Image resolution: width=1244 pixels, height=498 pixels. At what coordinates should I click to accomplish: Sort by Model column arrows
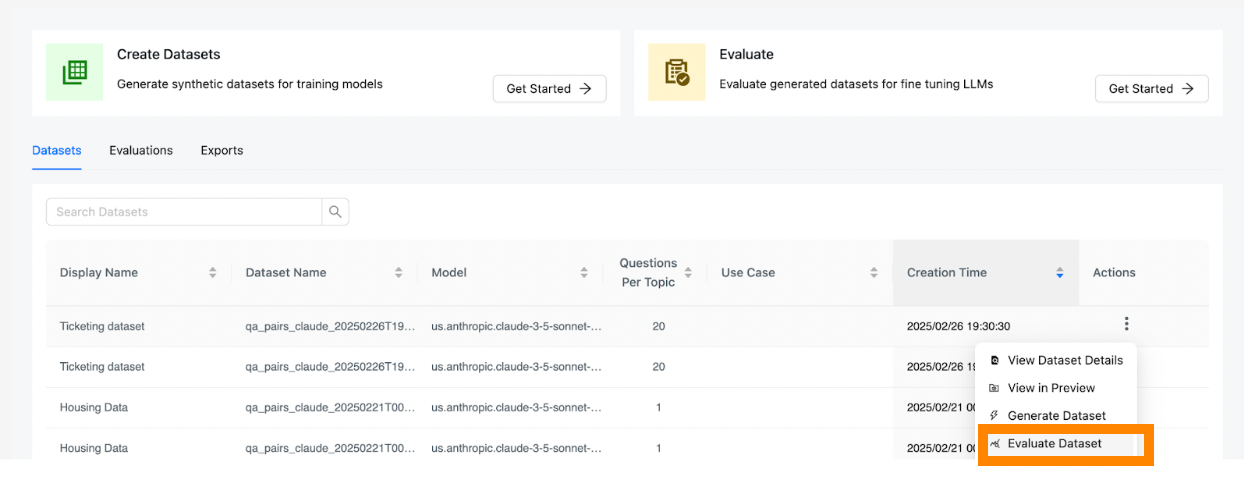click(584, 273)
